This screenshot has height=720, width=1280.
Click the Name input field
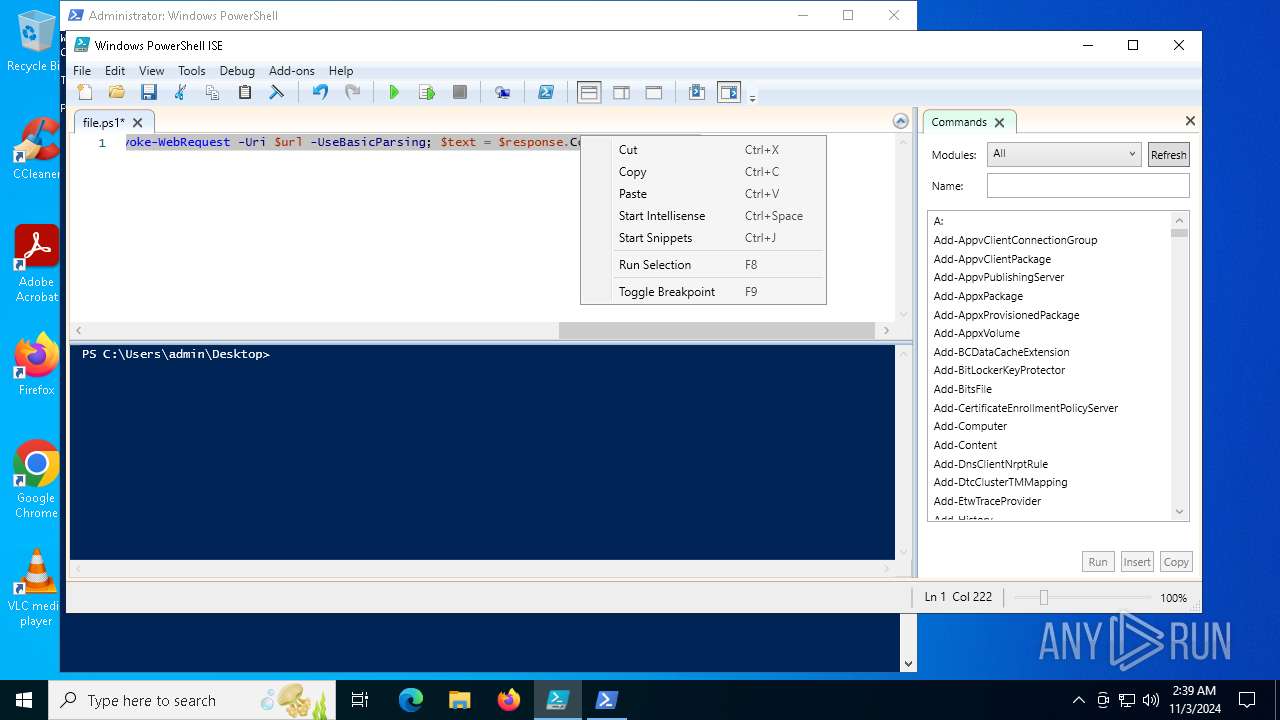[x=1088, y=186]
